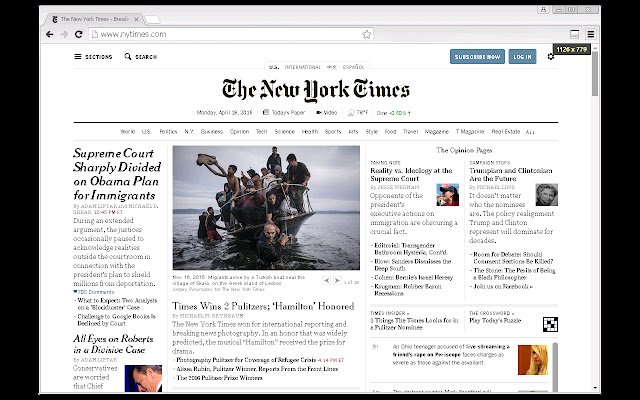Click the thumbnail beside All Eyes on Roberts
The width and height of the screenshot is (640, 400).
coord(143,378)
